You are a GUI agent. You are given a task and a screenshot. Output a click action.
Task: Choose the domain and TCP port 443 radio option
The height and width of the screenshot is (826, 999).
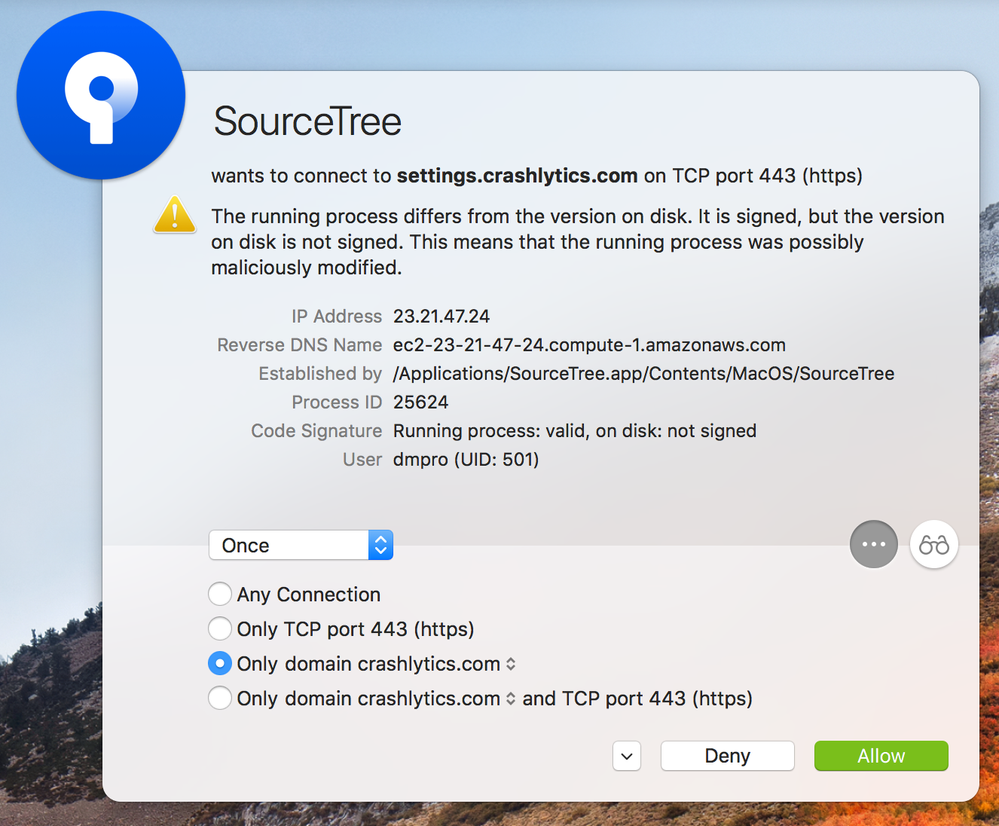(220, 698)
